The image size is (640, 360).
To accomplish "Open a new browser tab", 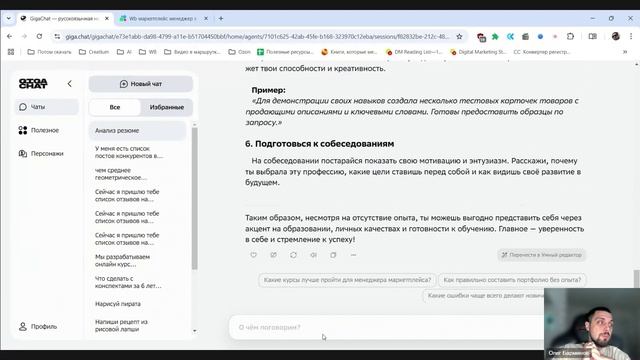I will (221, 19).
